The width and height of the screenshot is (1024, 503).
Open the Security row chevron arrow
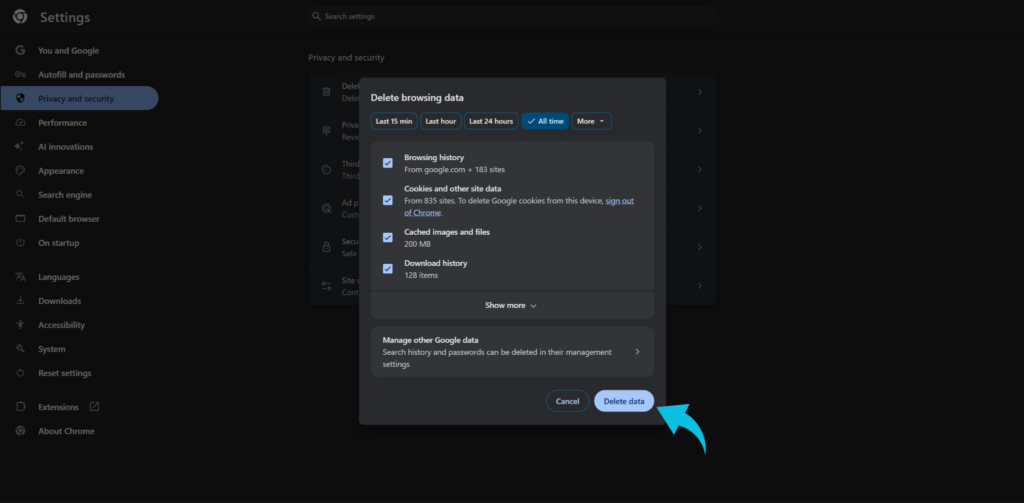pos(699,247)
